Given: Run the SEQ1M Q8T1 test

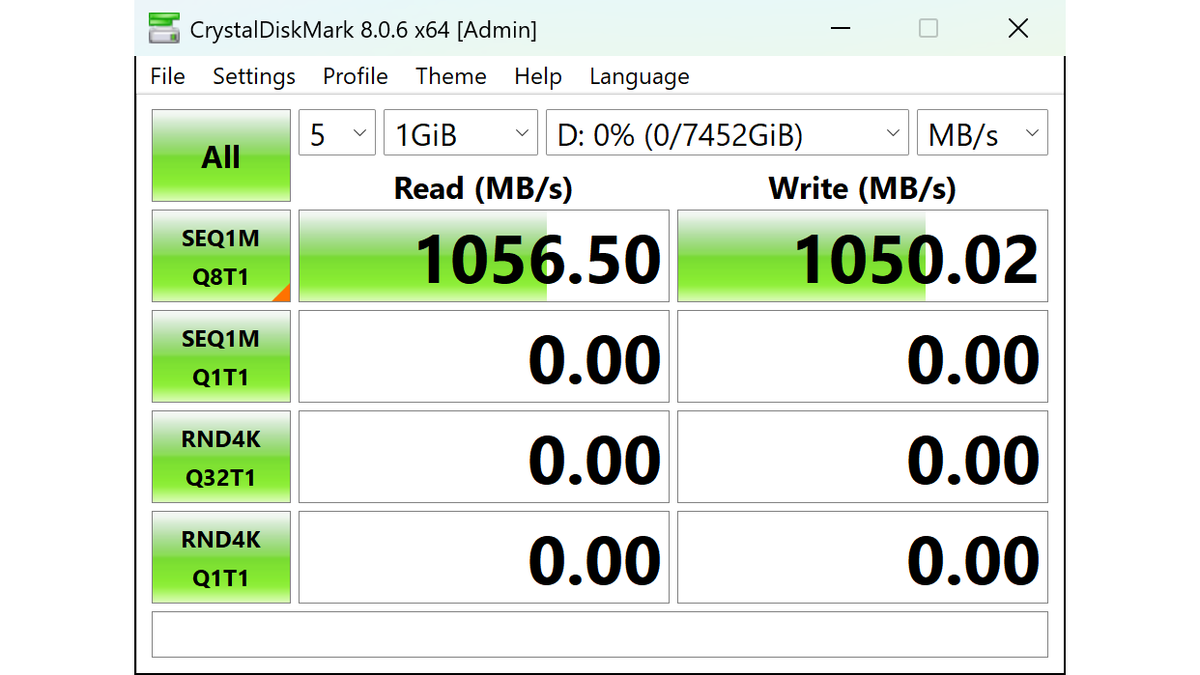Looking at the screenshot, I should point(221,256).
